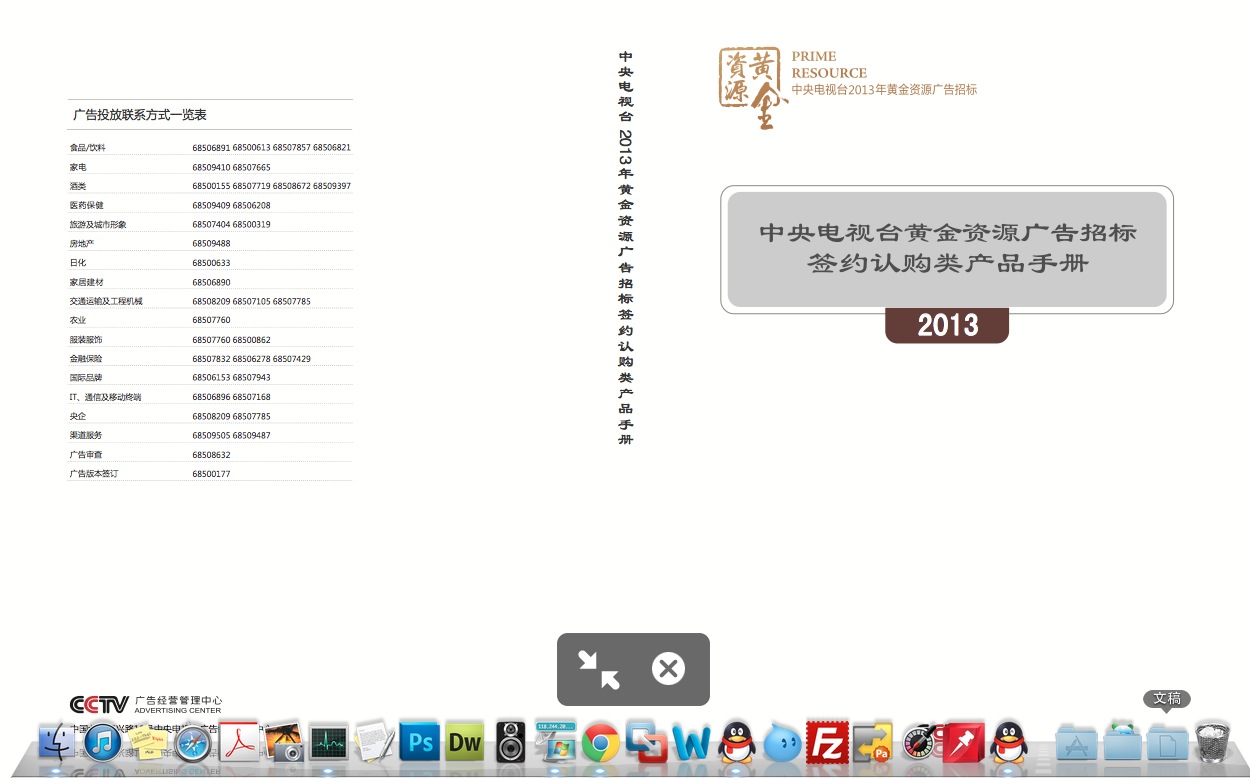Open the Applications folder stack
Screen dimensions: 1250x778
[x=1077, y=744]
